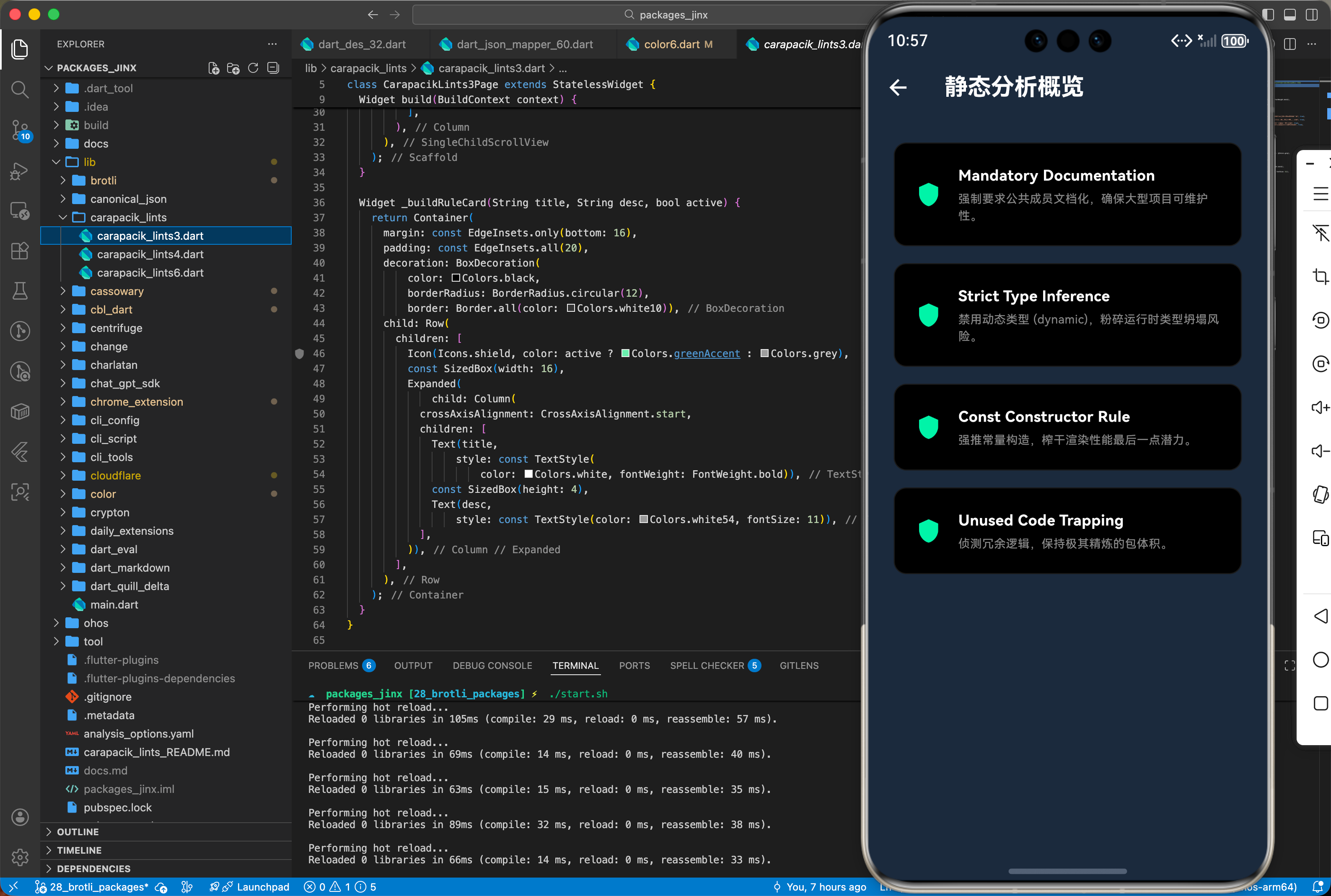Click New File icon in Explorer header
The width and height of the screenshot is (1331, 896).
tap(214, 68)
